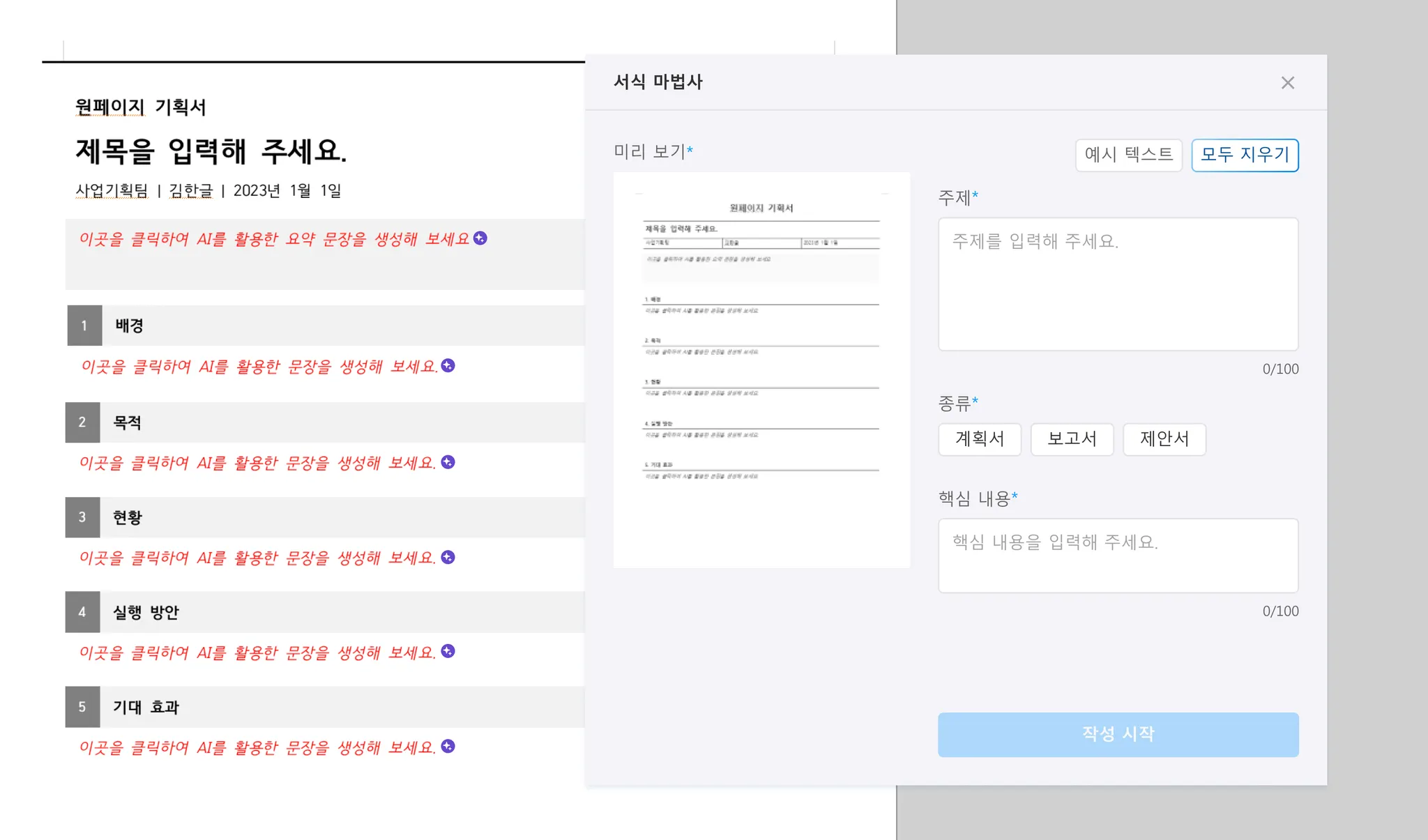The height and width of the screenshot is (840, 1428).
Task: Click AI generate icon under 기대 효과 section
Action: pos(448,746)
